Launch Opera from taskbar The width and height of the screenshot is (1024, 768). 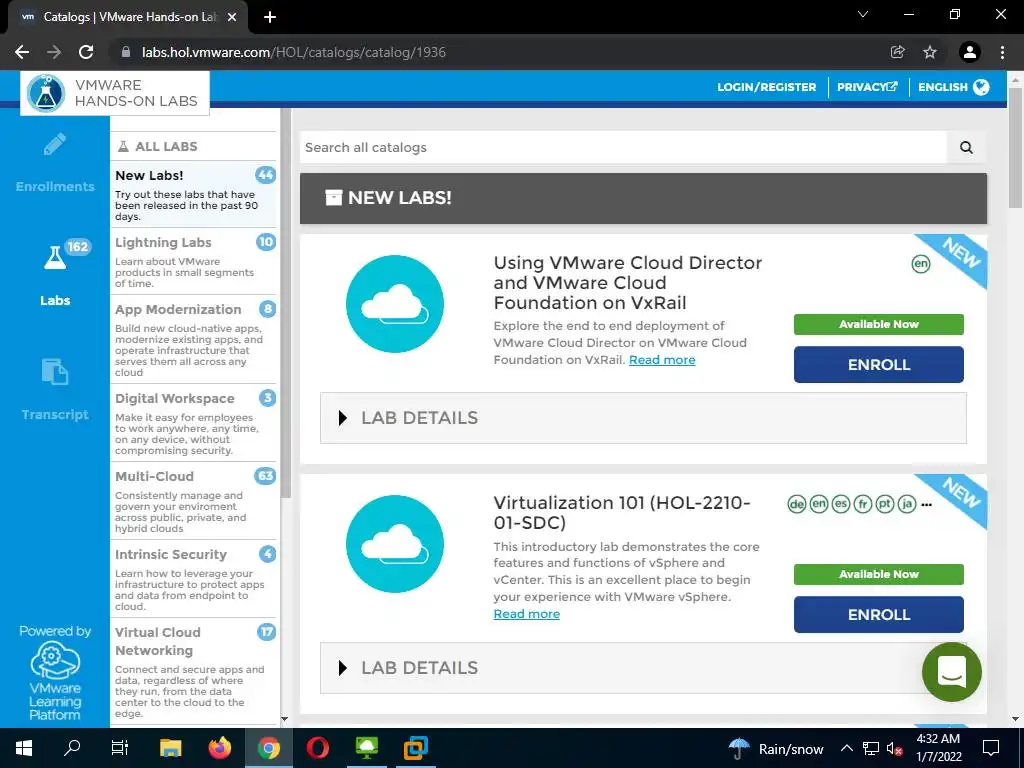pos(317,748)
